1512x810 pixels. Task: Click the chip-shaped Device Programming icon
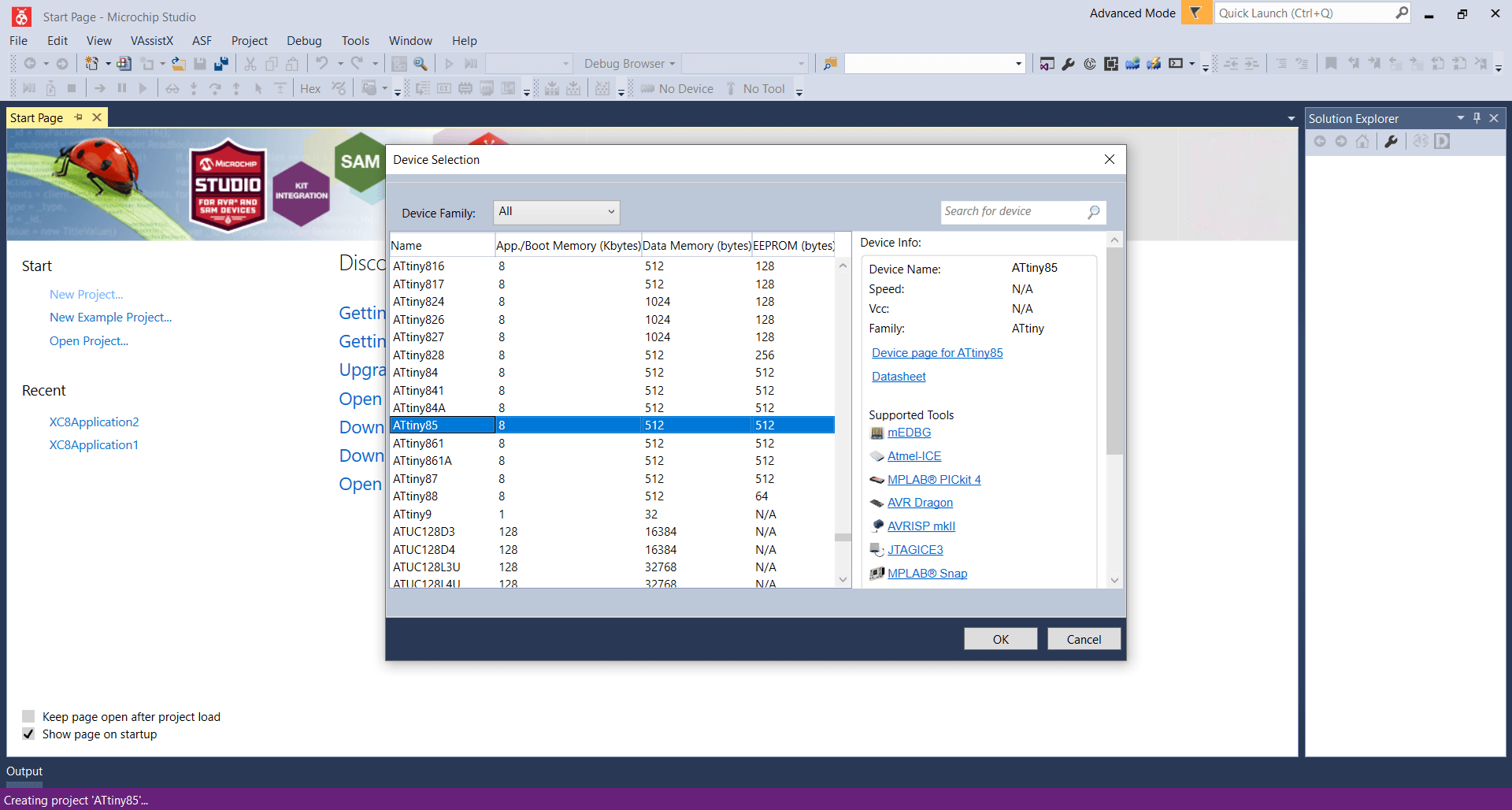[x=1111, y=64]
